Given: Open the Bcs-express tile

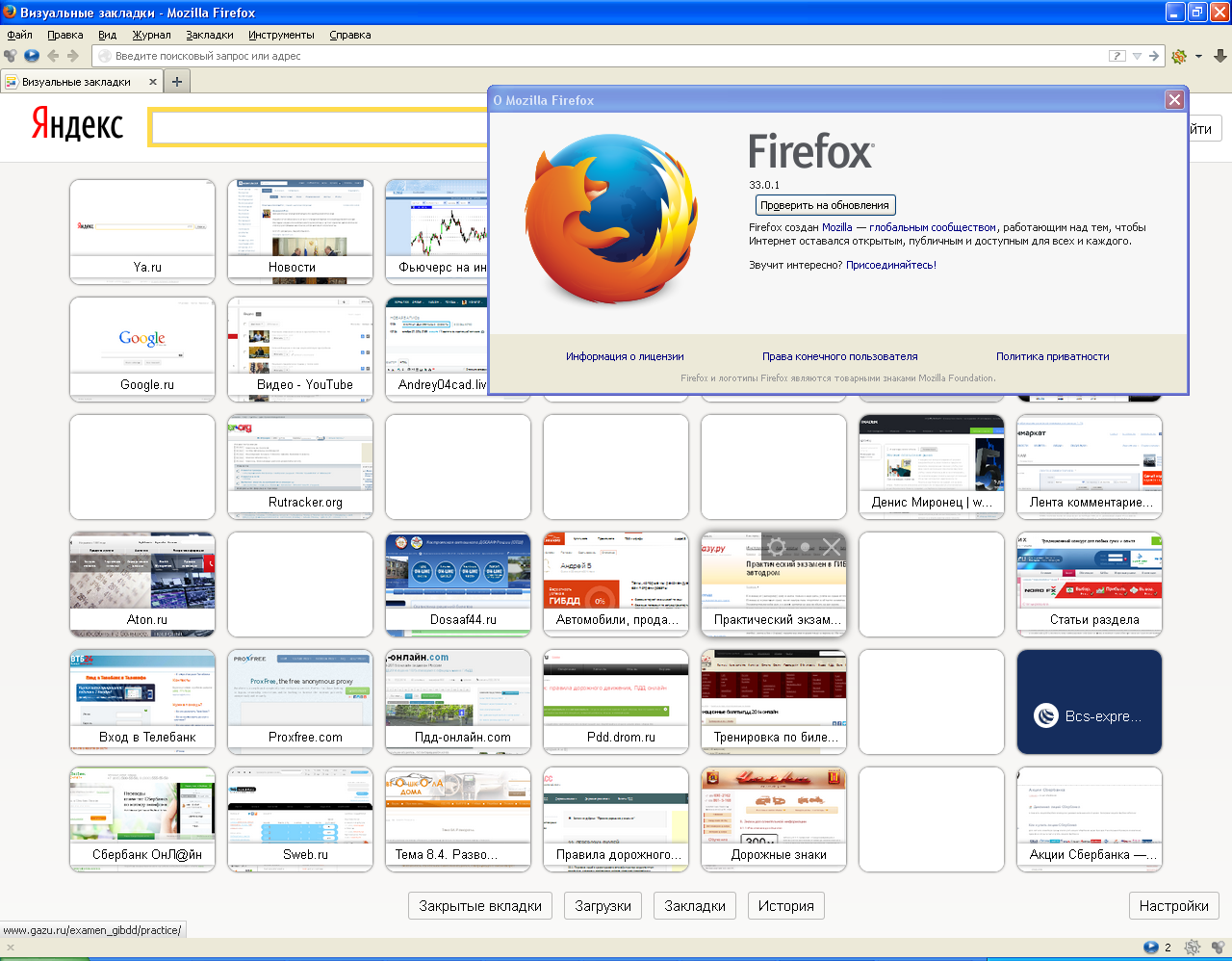Looking at the screenshot, I should [x=1090, y=702].
